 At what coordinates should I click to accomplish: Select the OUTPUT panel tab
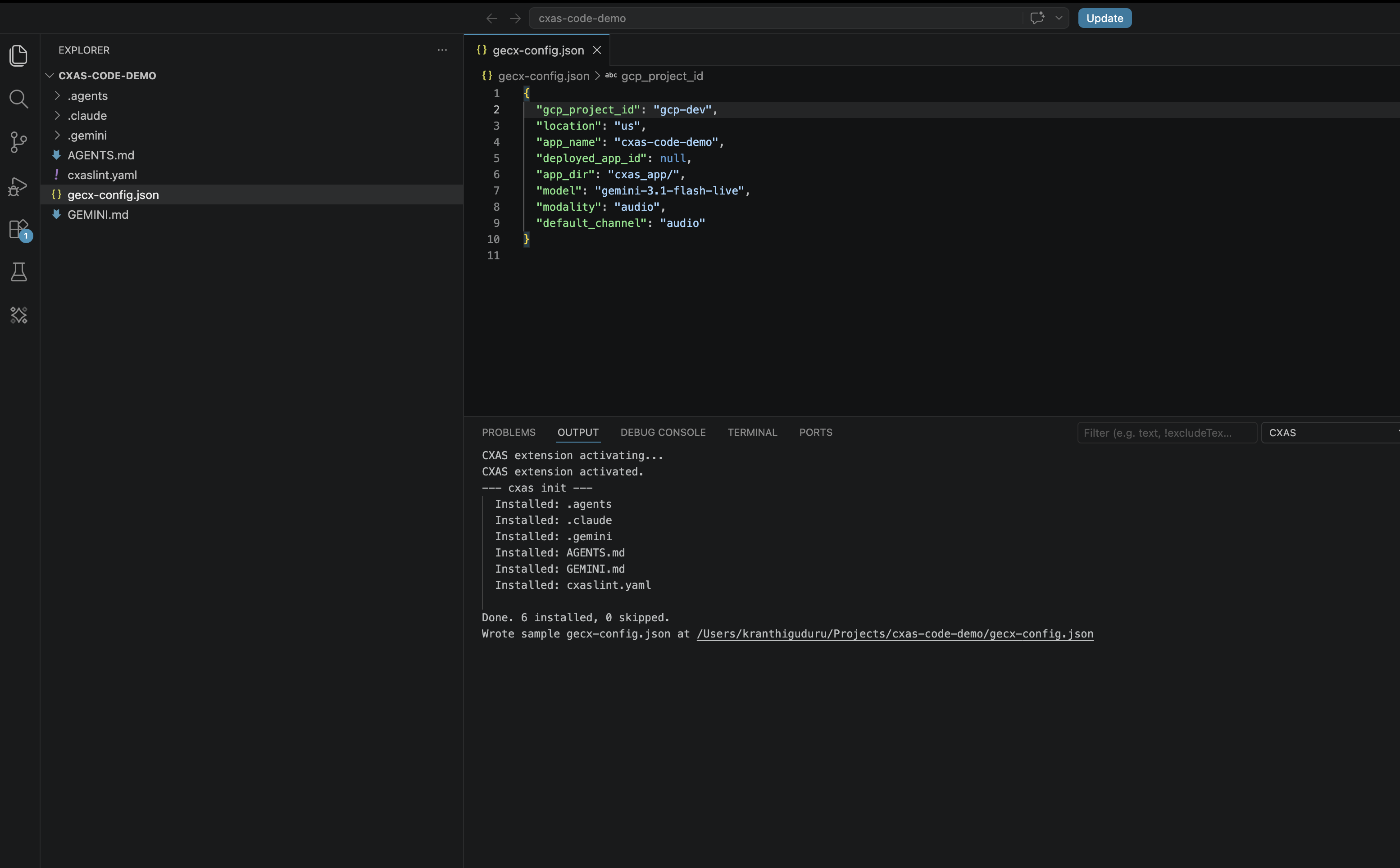pos(578,432)
